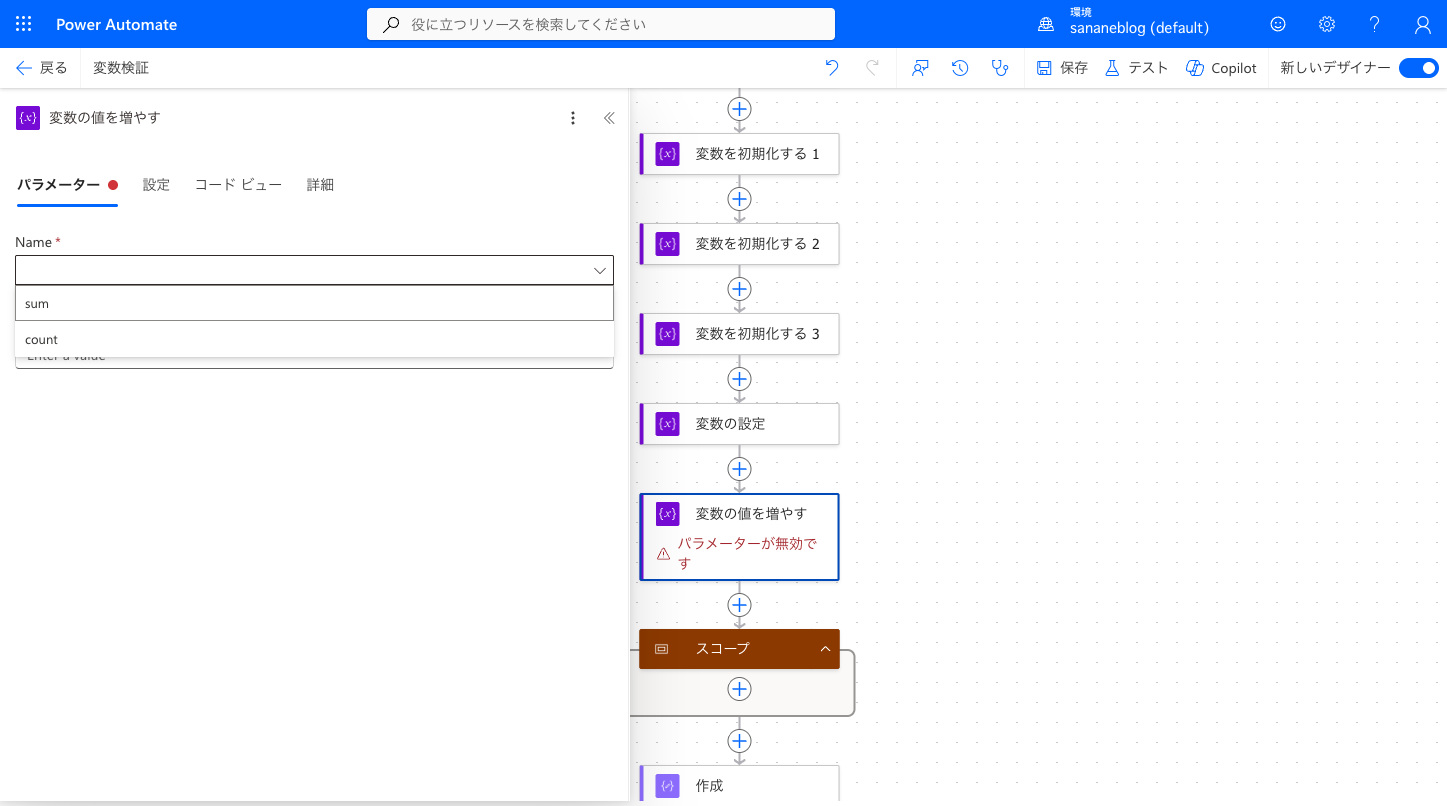Open the comments icon in toolbar
The width and height of the screenshot is (1447, 806).
click(x=921, y=68)
